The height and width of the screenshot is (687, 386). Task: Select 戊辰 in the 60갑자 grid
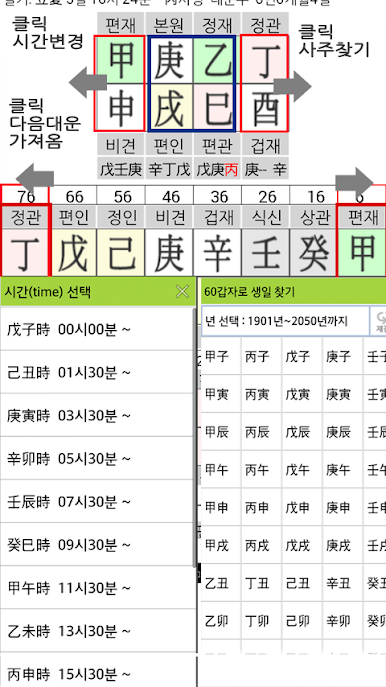point(302,432)
